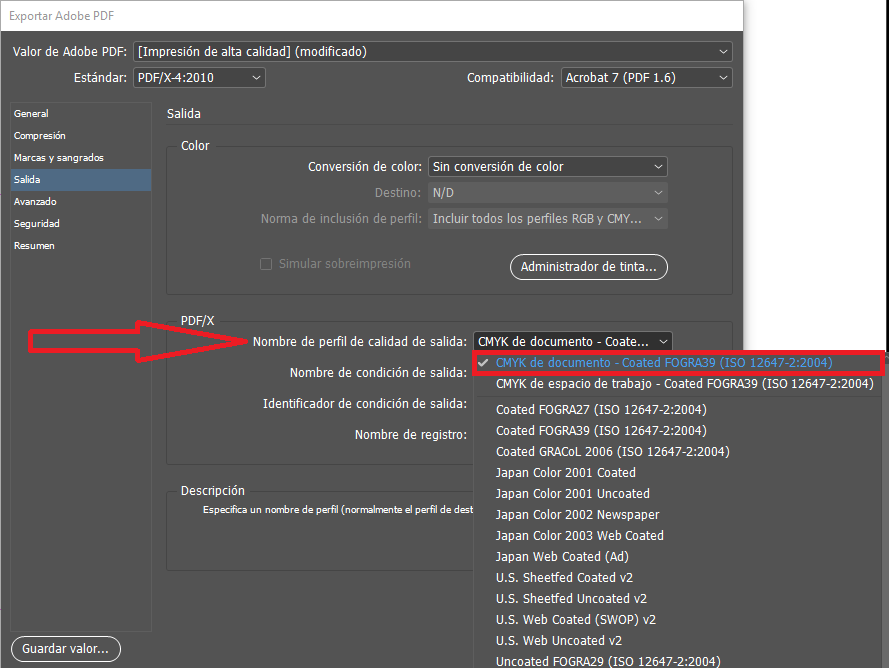The width and height of the screenshot is (889, 668).
Task: Open the Compatibilidad Acrobat 7 dropdown
Action: point(646,78)
